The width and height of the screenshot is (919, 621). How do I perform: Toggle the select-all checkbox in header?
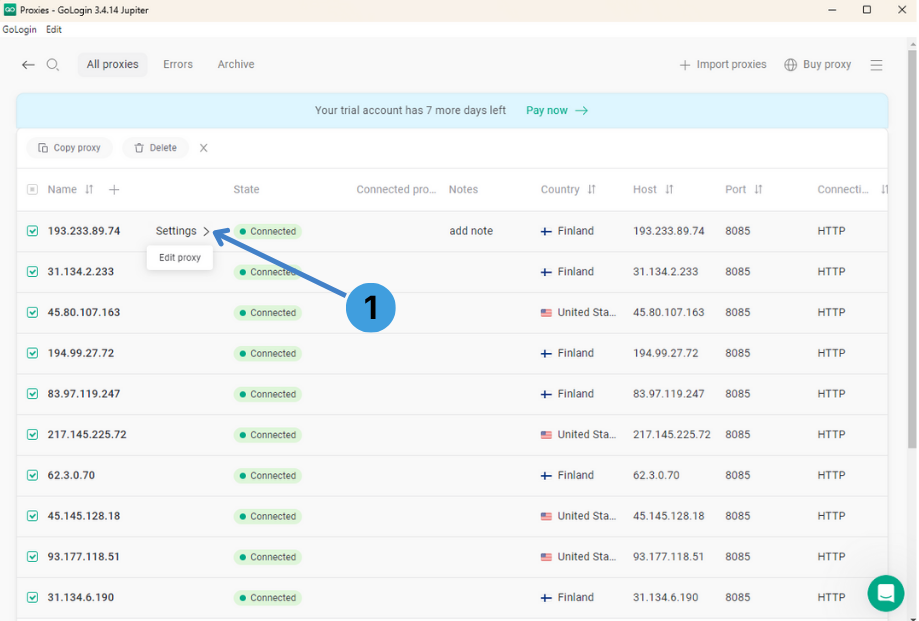[x=32, y=189]
